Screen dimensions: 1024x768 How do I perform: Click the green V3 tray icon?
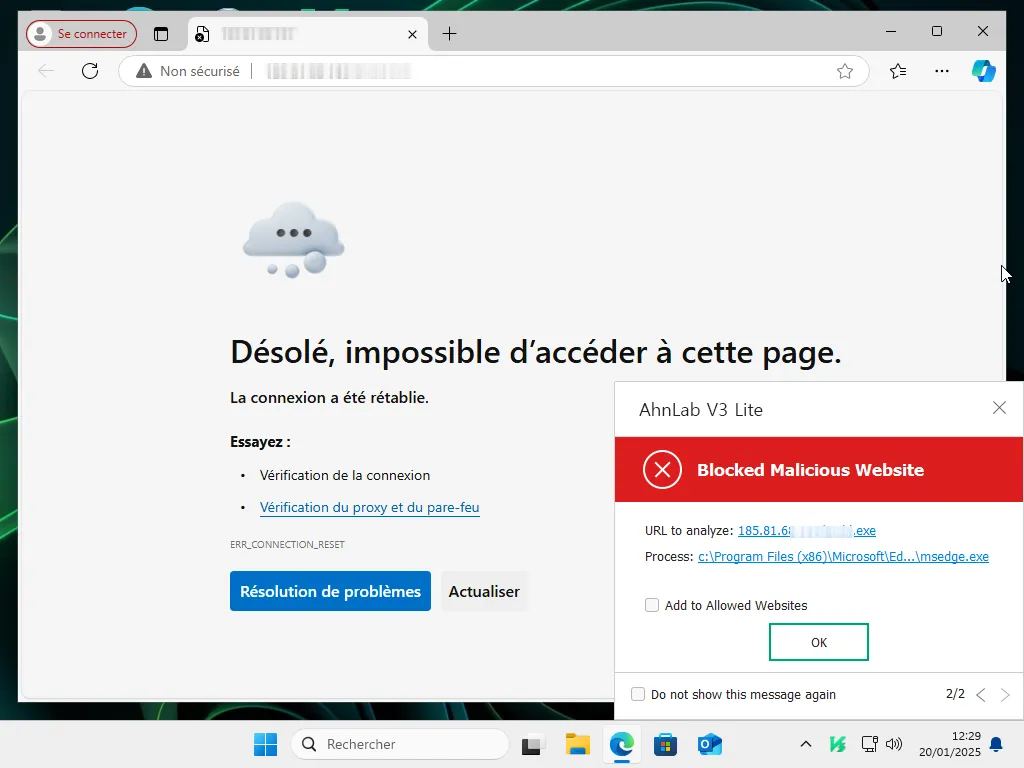[x=838, y=744]
